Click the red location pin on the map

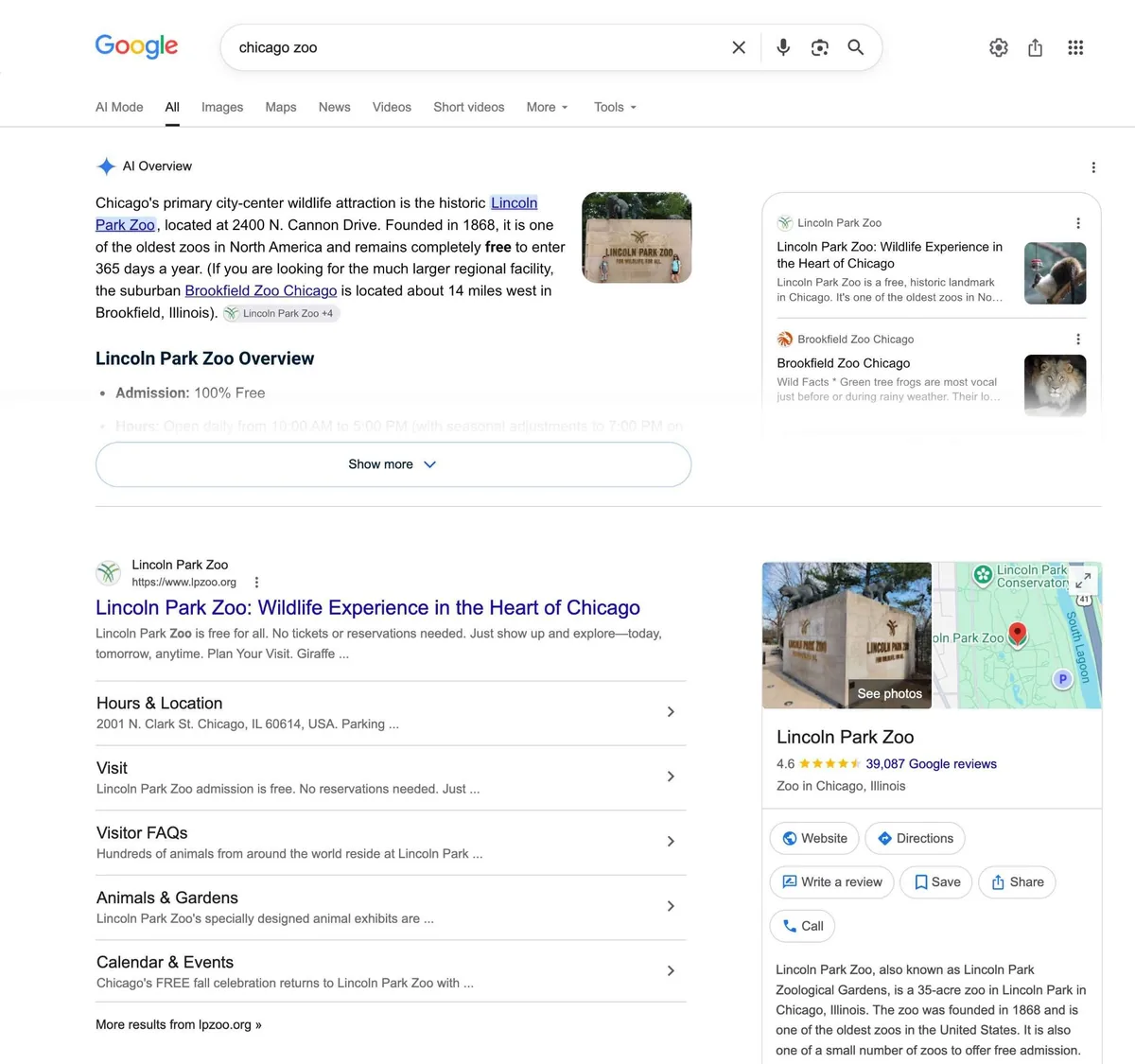tap(1017, 634)
